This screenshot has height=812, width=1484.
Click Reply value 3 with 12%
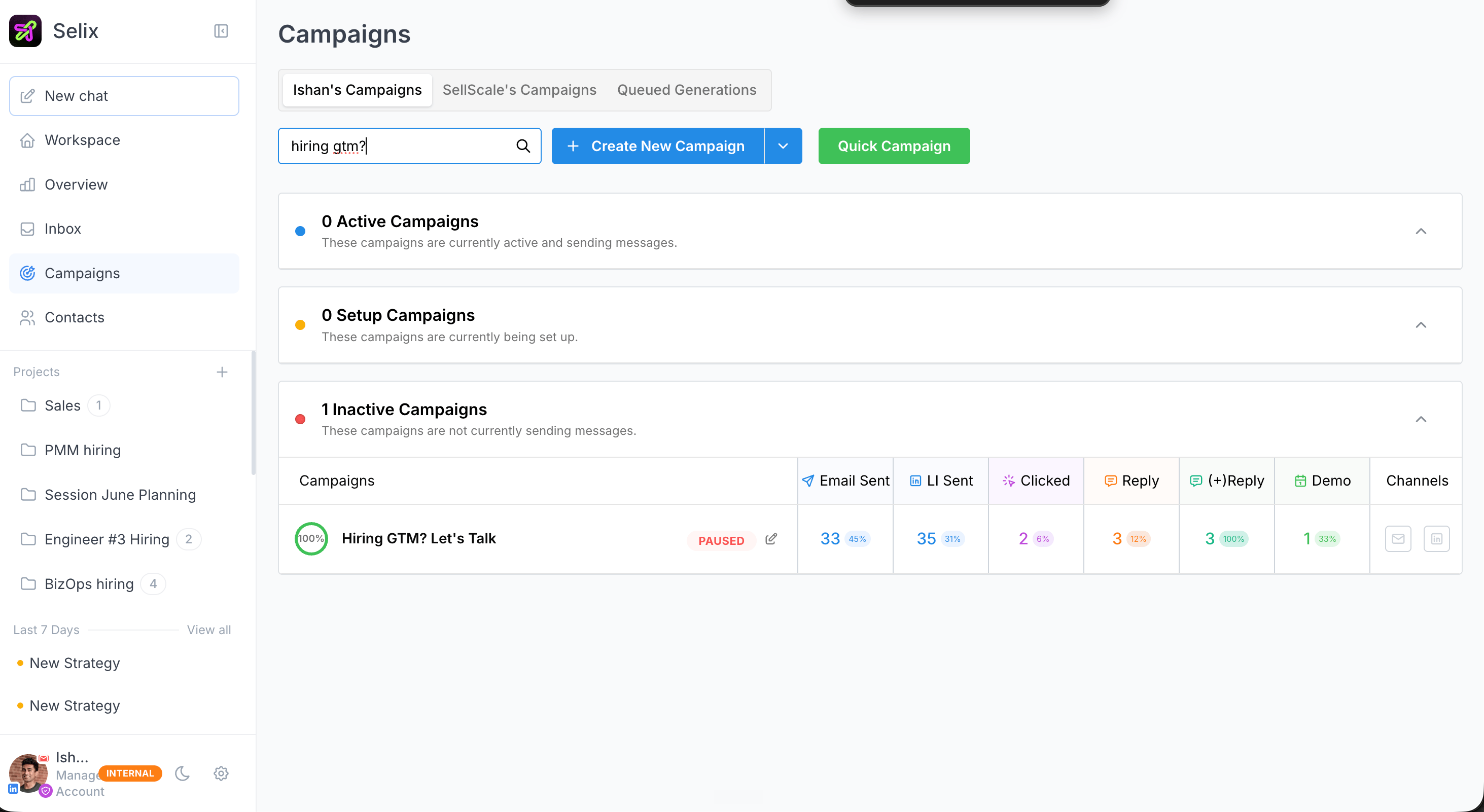click(x=1117, y=539)
